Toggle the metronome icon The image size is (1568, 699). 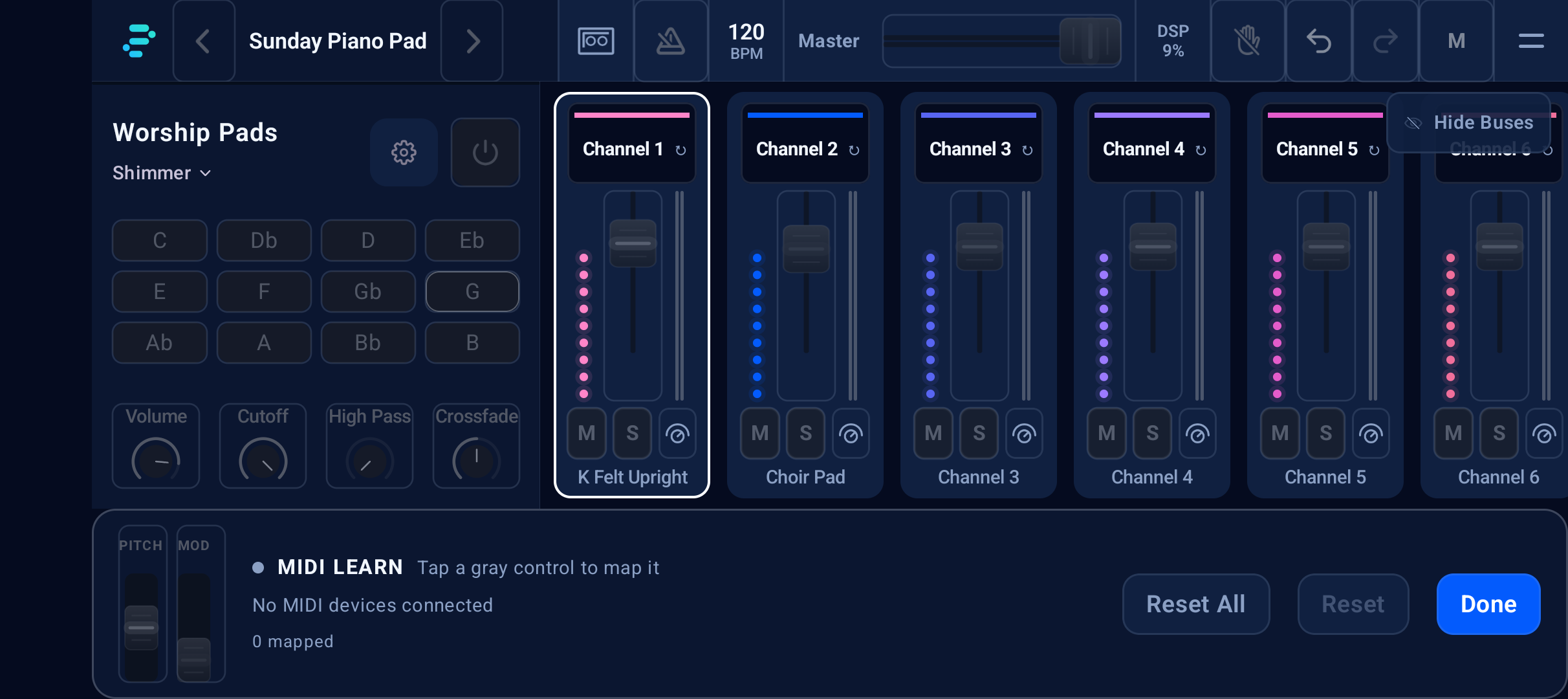pyautogui.click(x=671, y=41)
